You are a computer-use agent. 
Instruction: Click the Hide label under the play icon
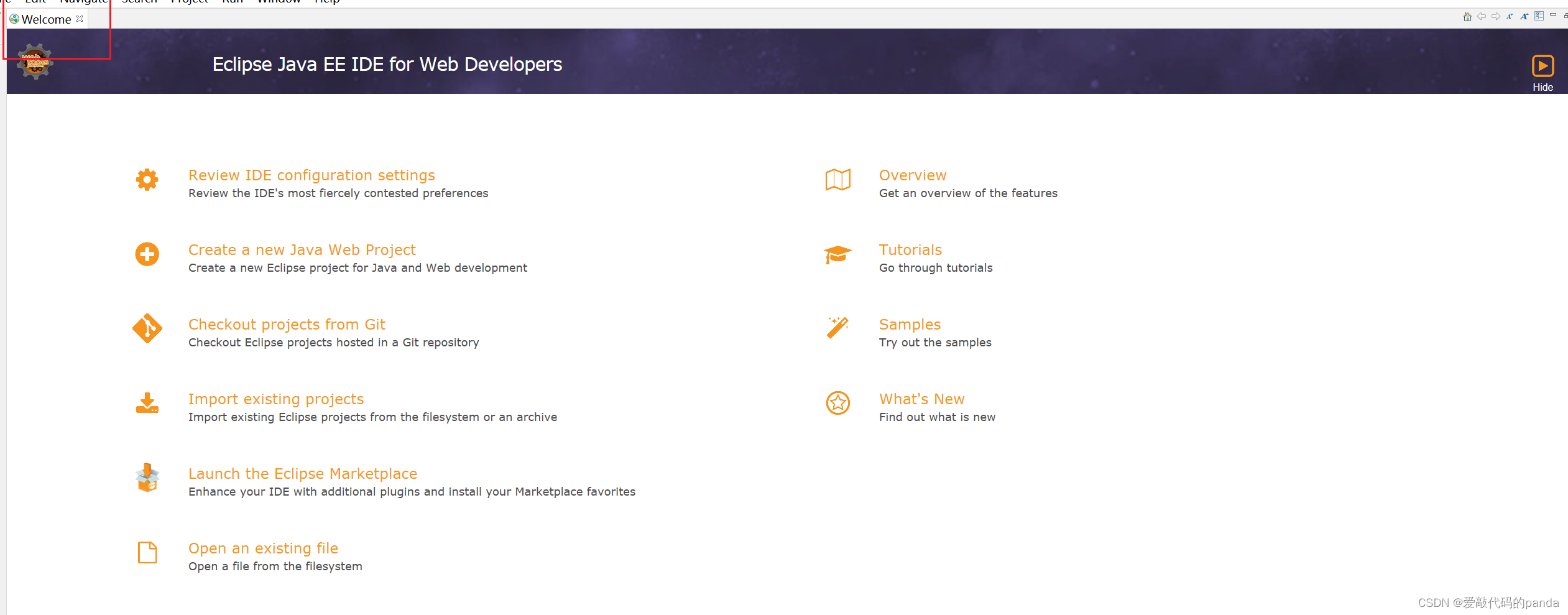point(1543,87)
